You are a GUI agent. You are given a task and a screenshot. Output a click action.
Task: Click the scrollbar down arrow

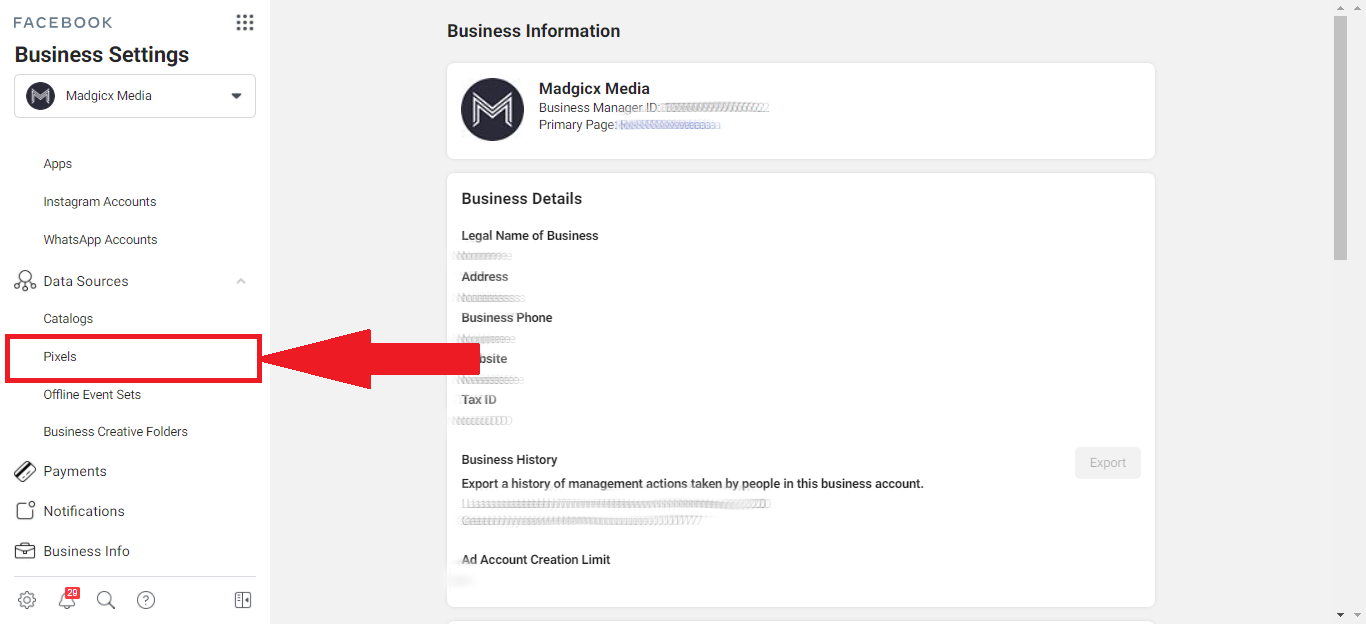coord(1341,614)
